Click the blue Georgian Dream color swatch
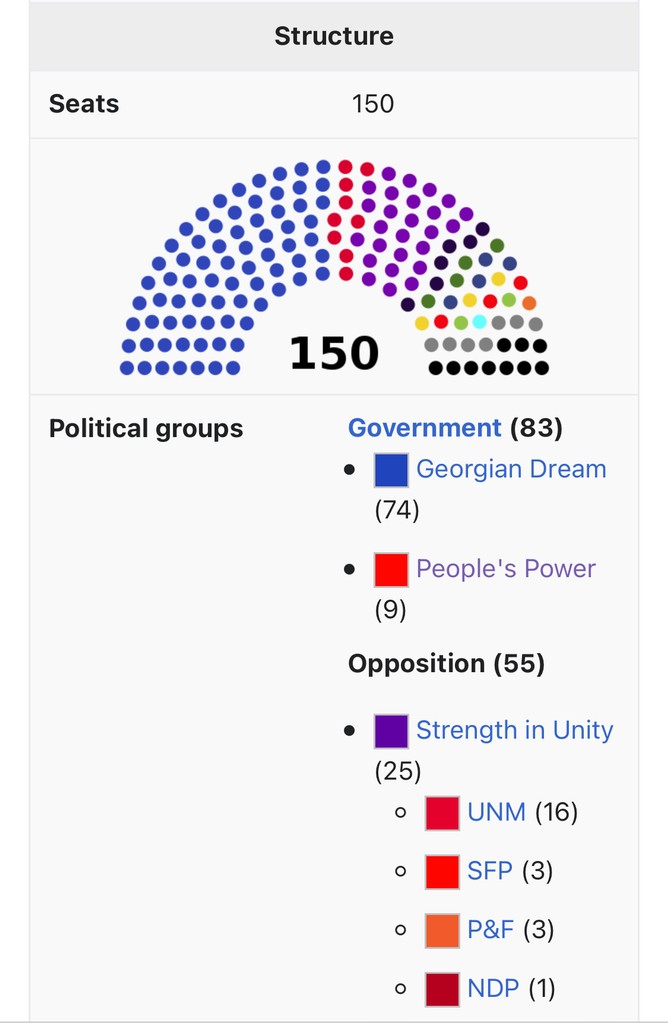Screen dimensions: 668x1024 click(x=391, y=470)
